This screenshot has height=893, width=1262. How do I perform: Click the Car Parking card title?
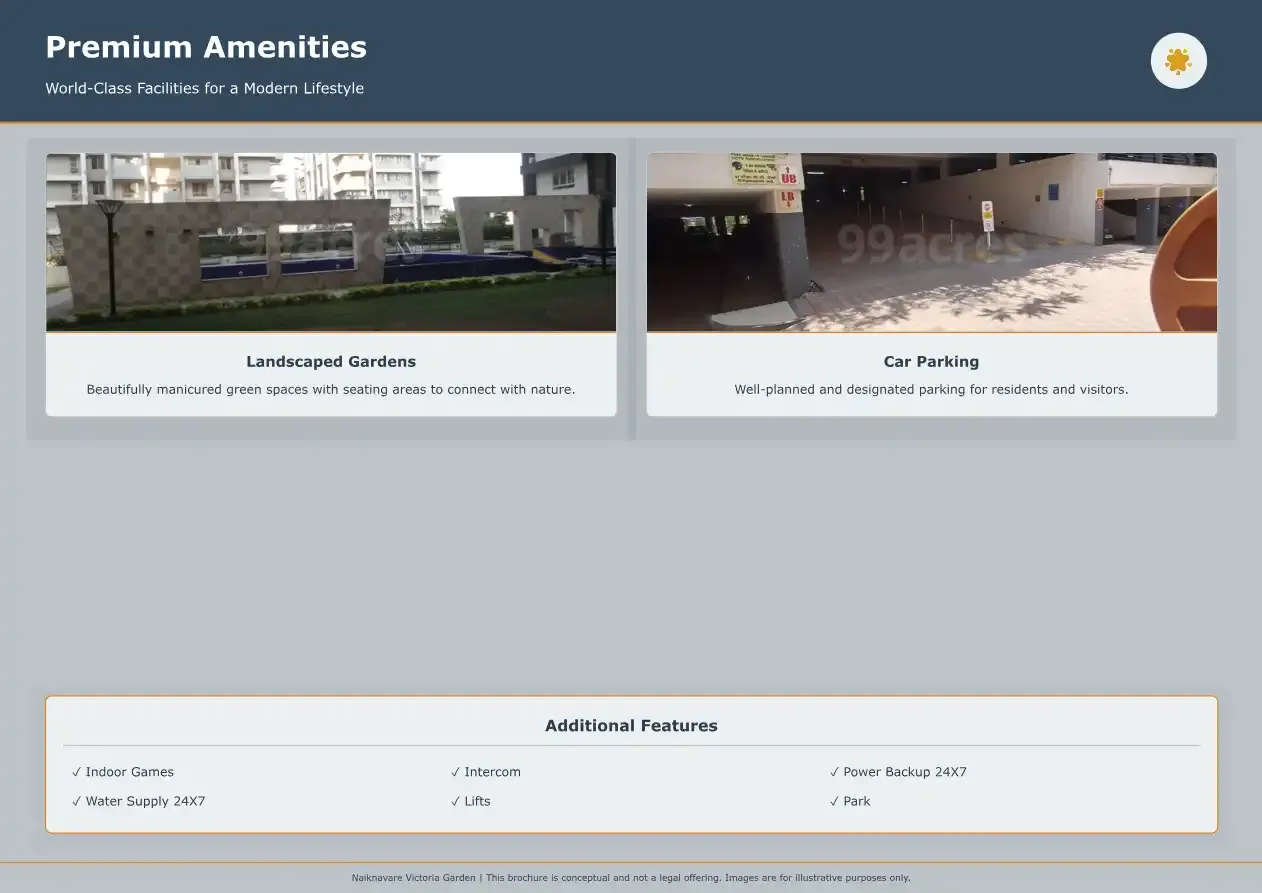tap(931, 362)
